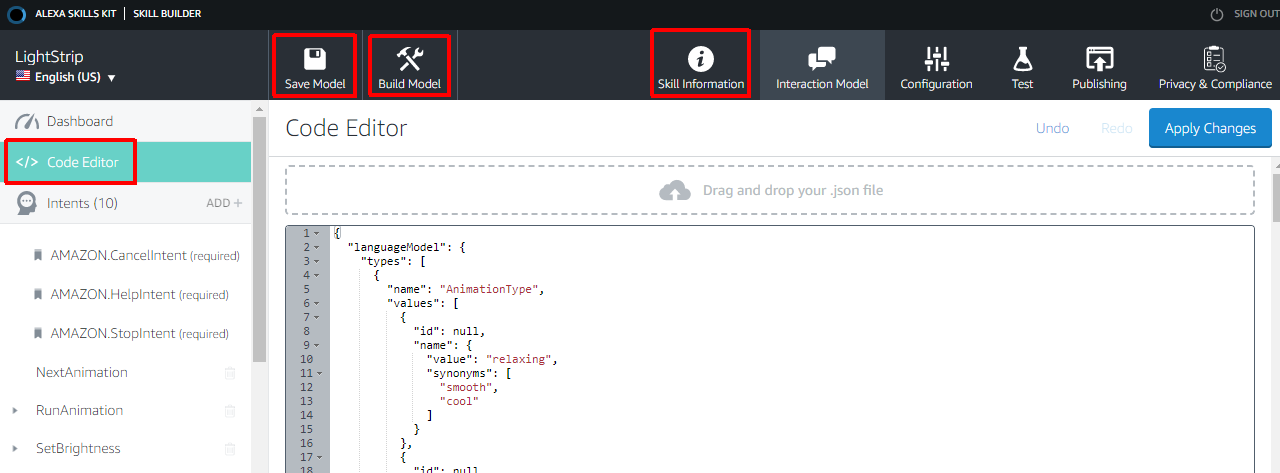This screenshot has height=473, width=1280.
Task: Select Code Editor in the sidebar
Action: (x=82, y=162)
